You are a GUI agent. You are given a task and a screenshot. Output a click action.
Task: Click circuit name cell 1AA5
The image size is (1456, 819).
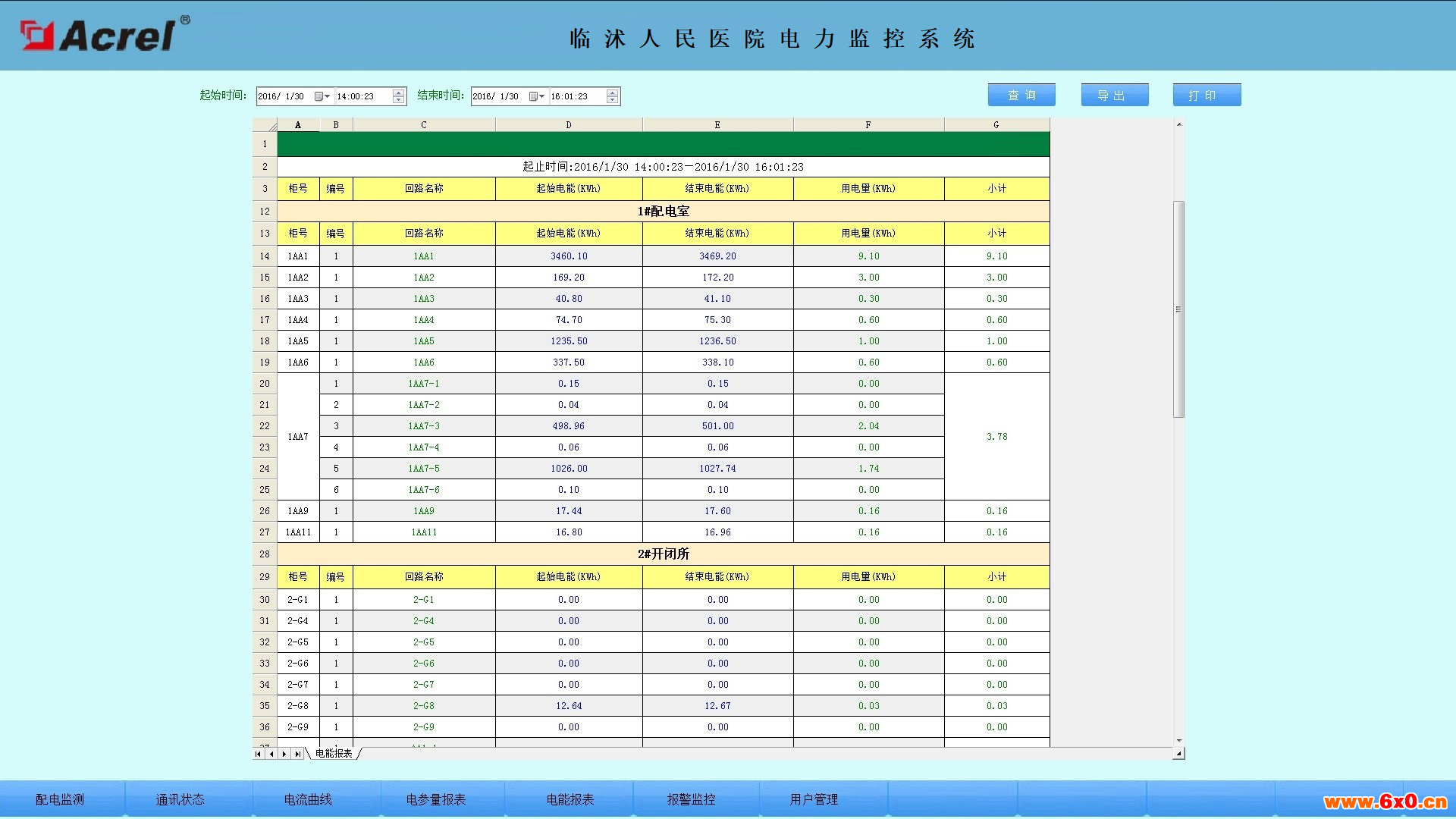[424, 341]
